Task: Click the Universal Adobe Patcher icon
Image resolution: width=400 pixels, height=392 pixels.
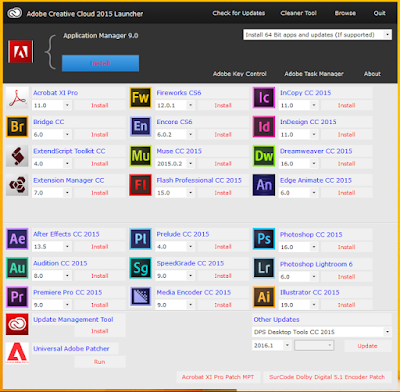Action: [17, 353]
